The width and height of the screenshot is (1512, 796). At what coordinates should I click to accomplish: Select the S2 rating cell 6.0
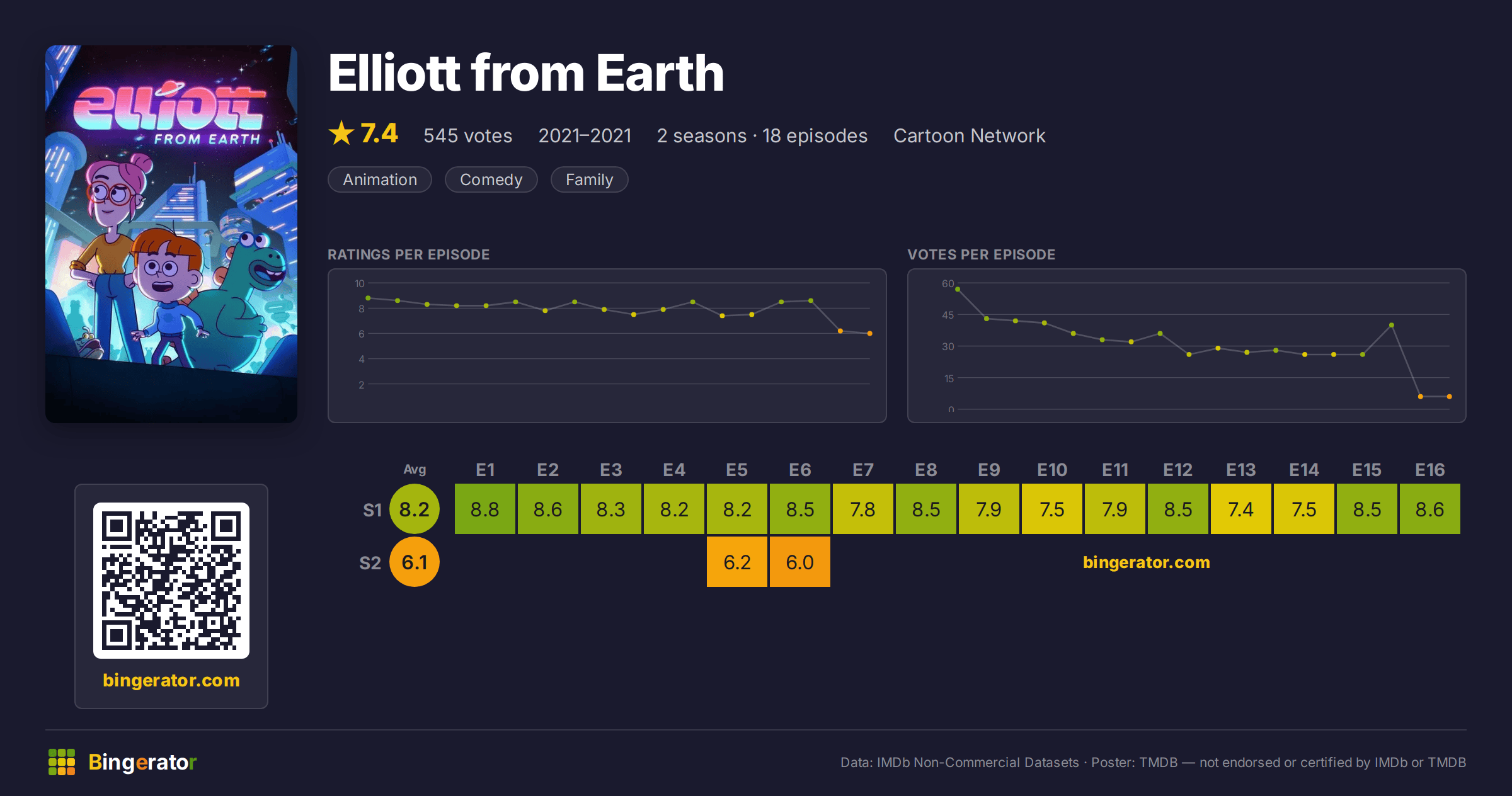pos(800,562)
